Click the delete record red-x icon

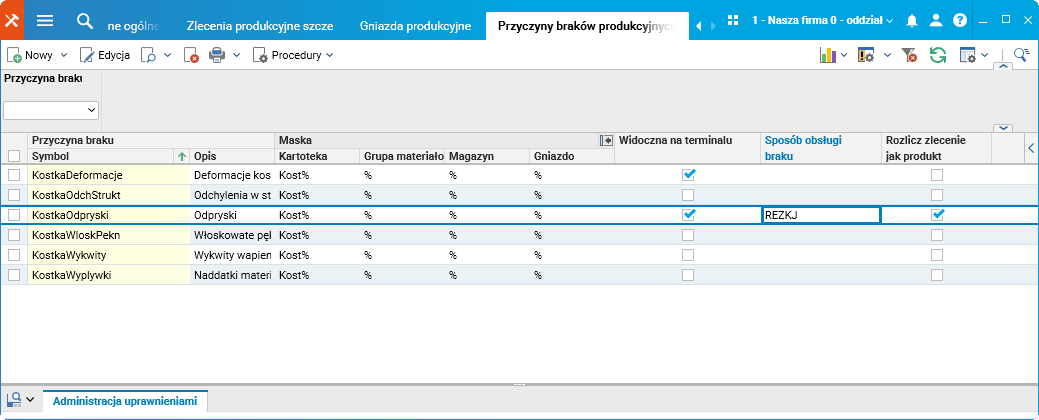click(x=191, y=56)
